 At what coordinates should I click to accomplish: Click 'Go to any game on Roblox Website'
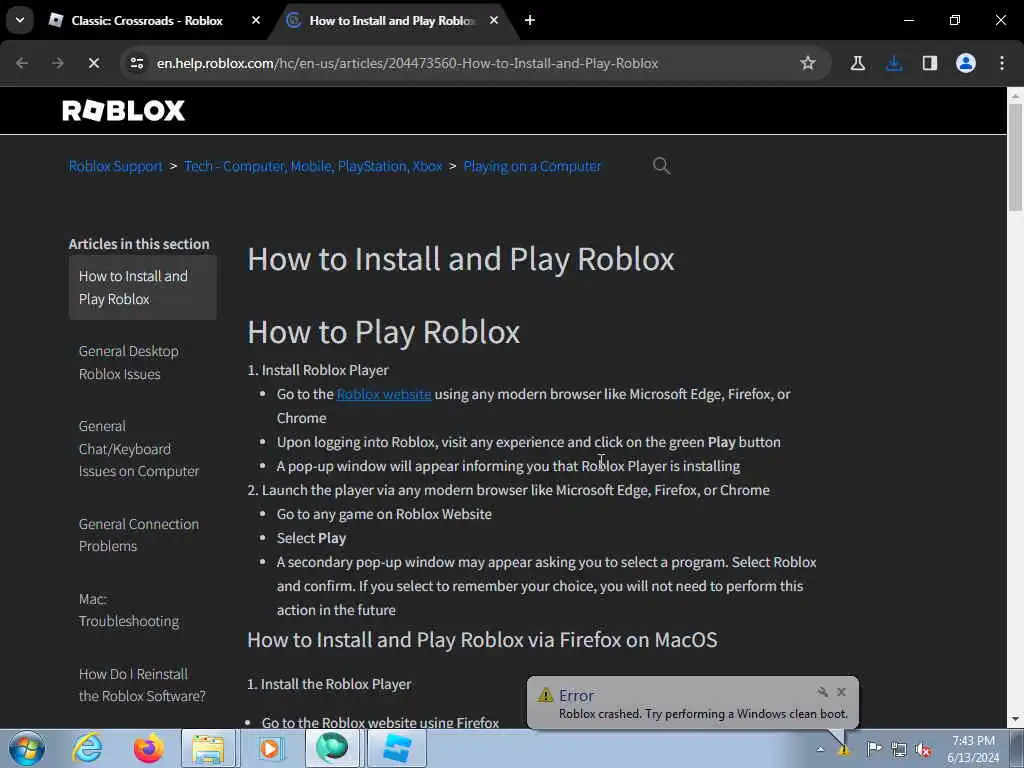[384, 514]
